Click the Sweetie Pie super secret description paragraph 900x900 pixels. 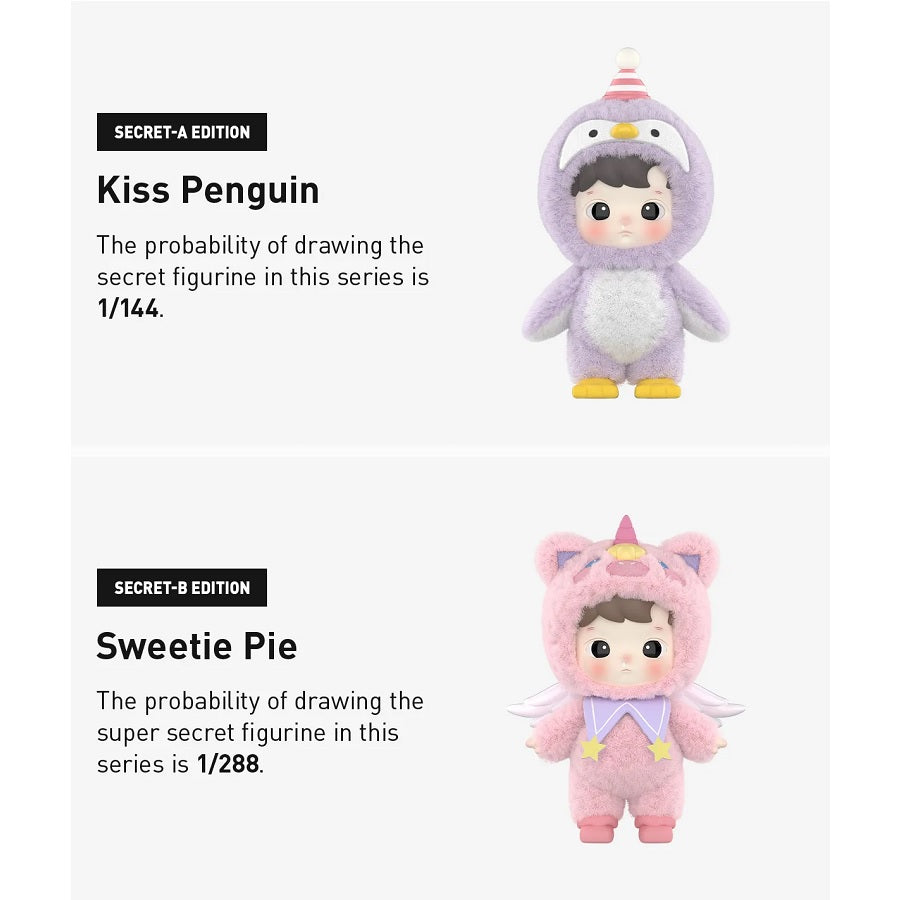(x=260, y=732)
